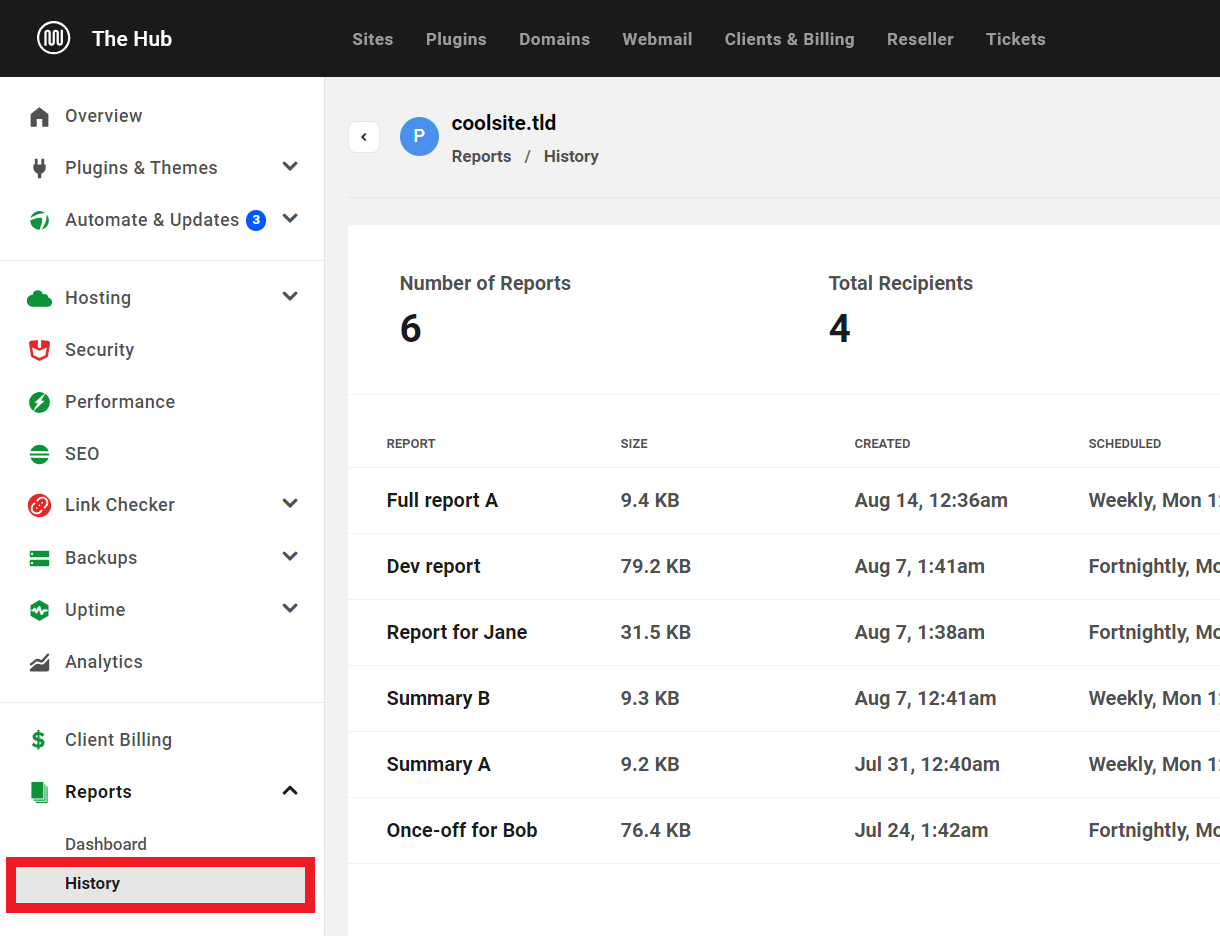This screenshot has width=1220, height=936.
Task: Click the Backups server icon
Action: 39,558
